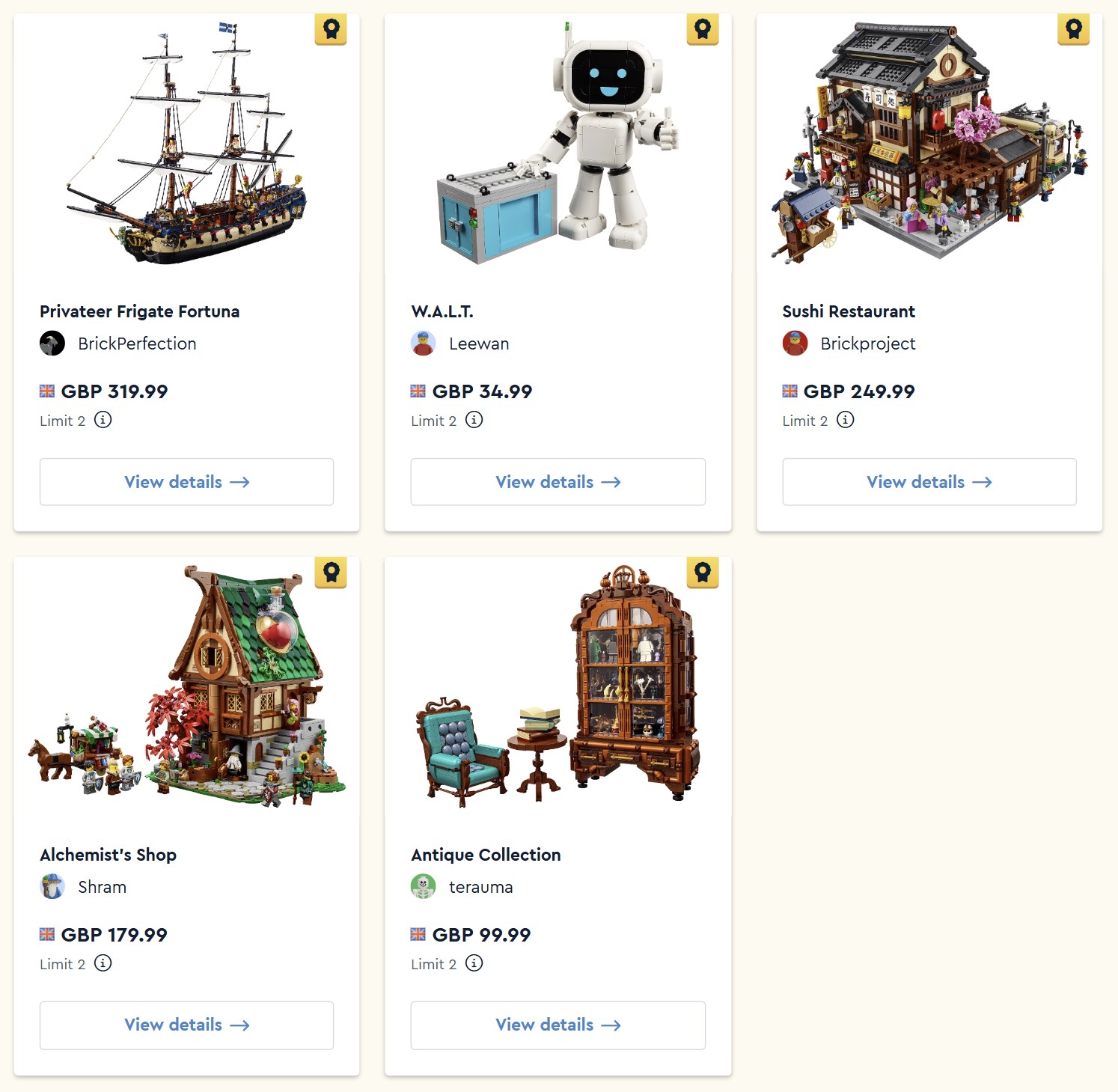View details for Alchemist's Shop
Viewport: 1118px width, 1092px height.
(x=186, y=1025)
